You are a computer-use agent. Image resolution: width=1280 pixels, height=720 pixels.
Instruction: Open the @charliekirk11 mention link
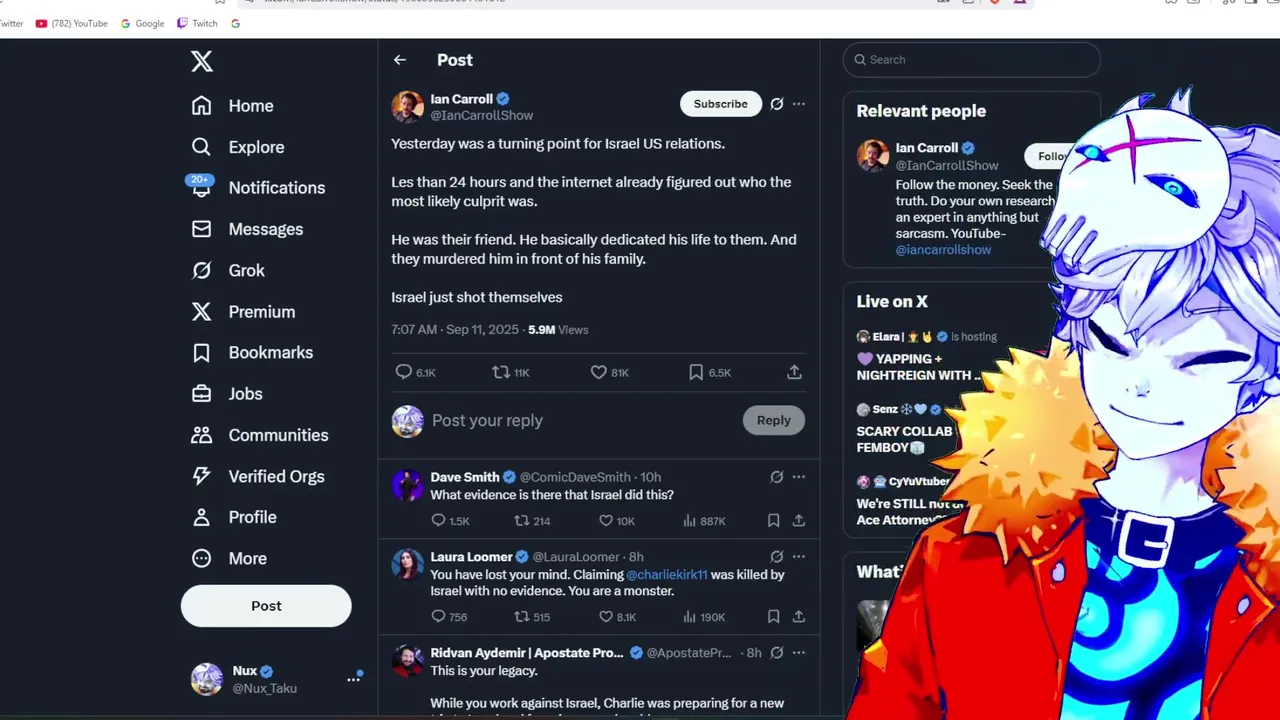click(667, 575)
